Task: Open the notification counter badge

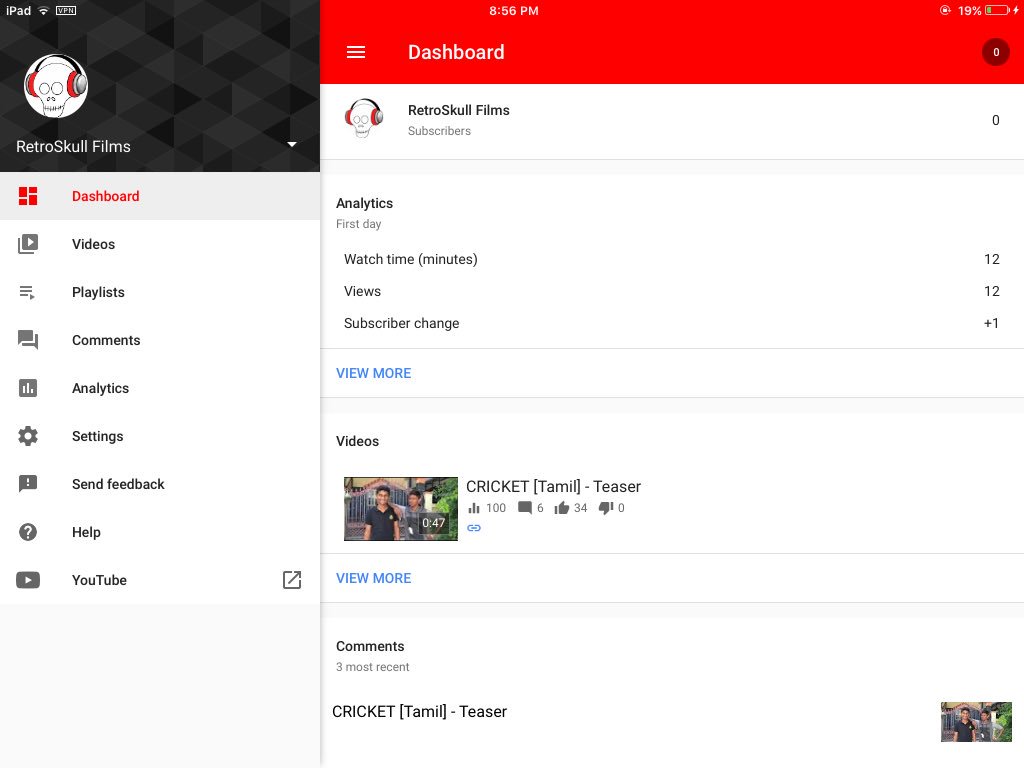Action: click(x=996, y=52)
